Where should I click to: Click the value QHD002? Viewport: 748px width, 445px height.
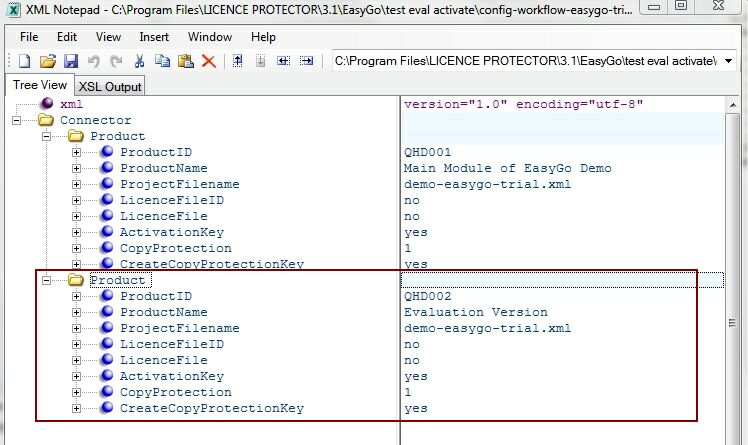click(x=427, y=296)
